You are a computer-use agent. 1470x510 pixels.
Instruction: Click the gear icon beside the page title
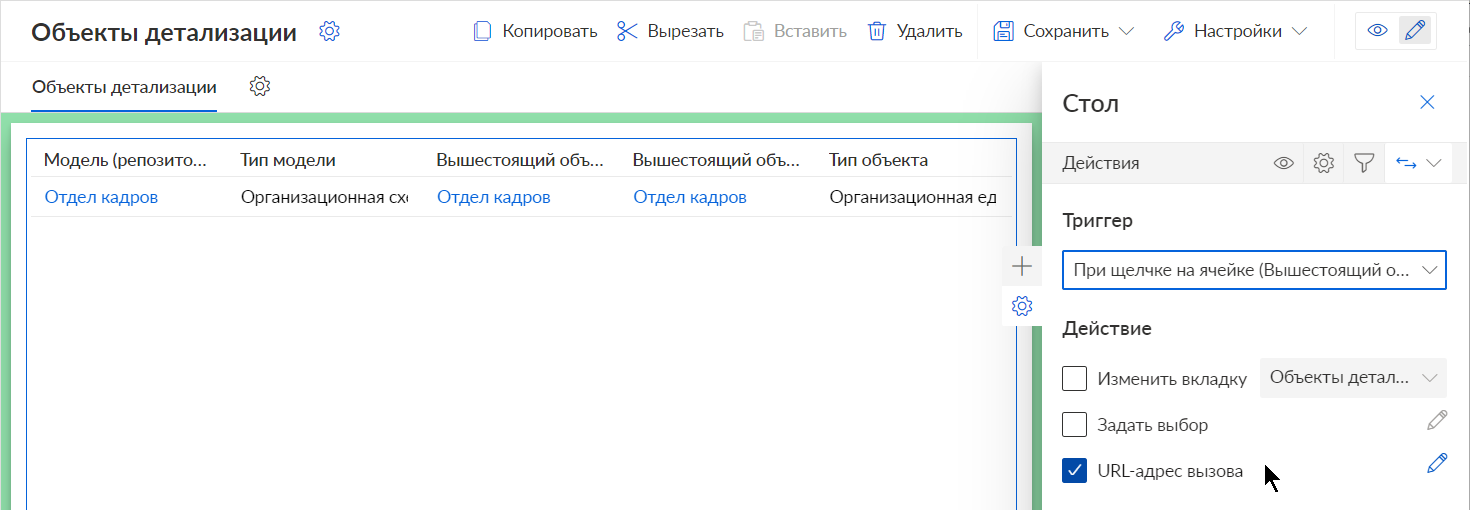[x=329, y=31]
